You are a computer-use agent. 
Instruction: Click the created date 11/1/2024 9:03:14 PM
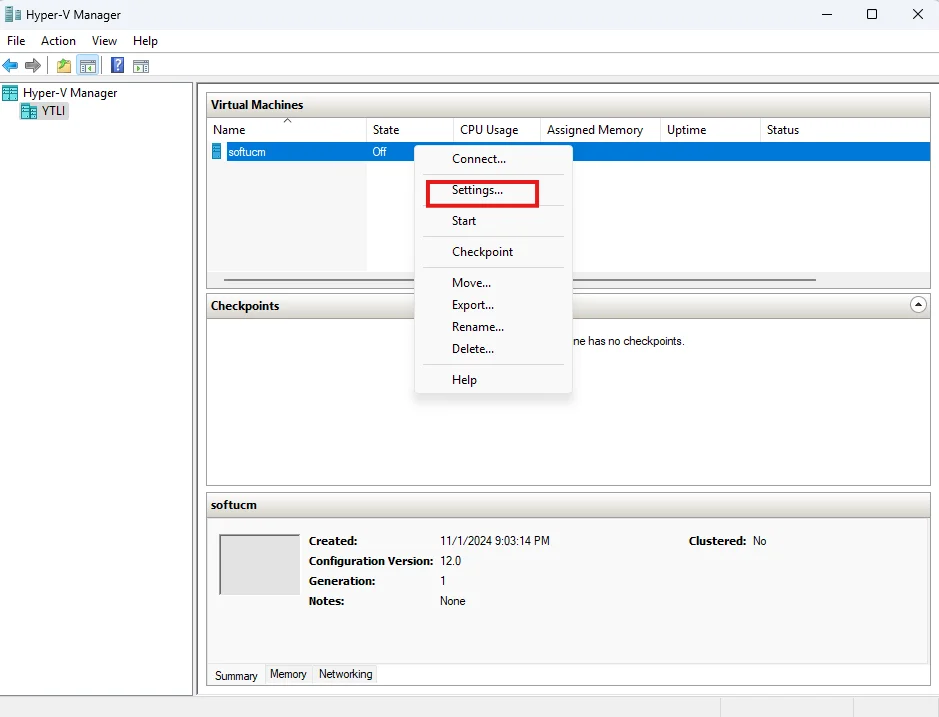(495, 541)
